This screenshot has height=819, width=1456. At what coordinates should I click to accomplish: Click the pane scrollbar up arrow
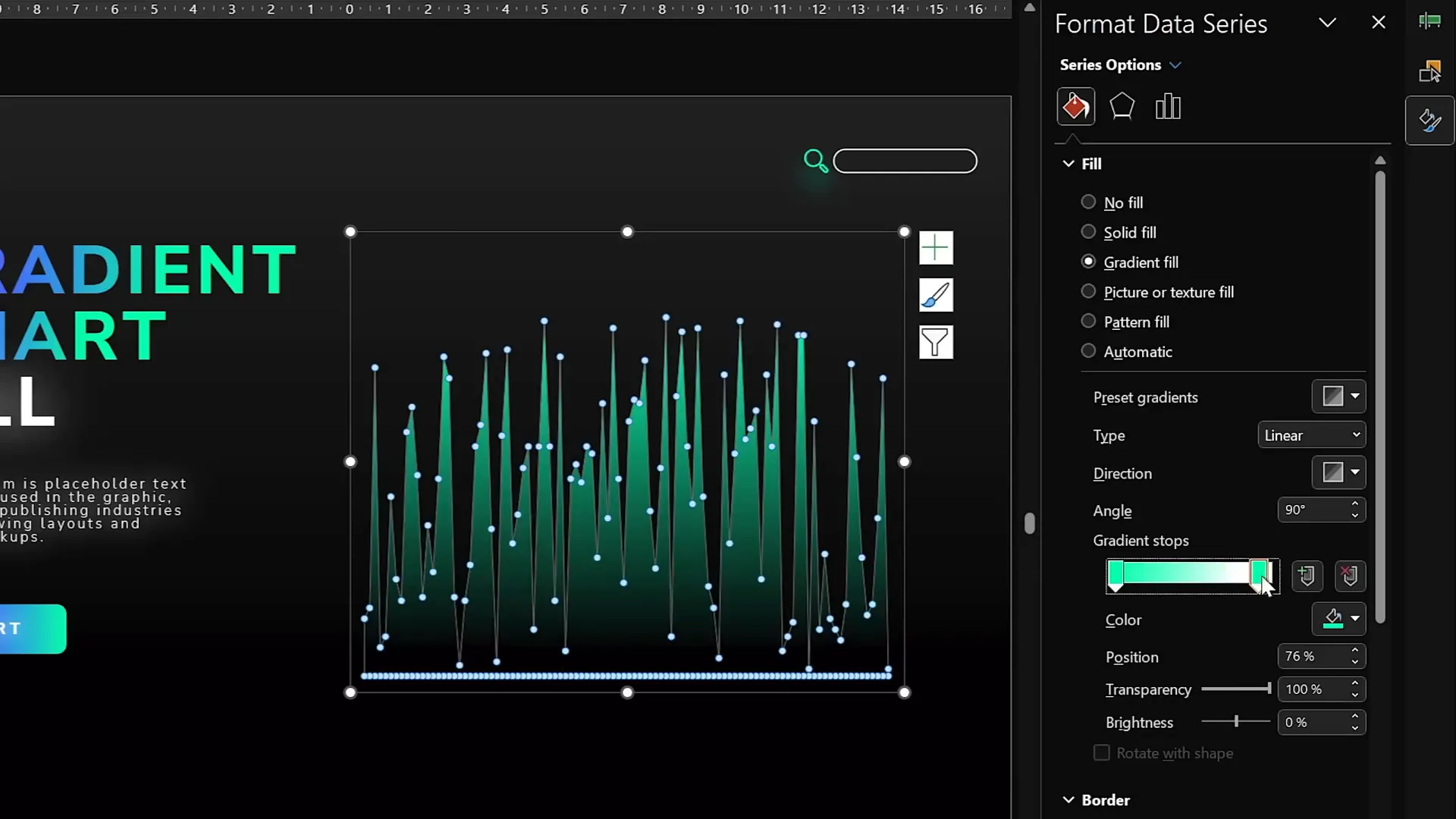click(1380, 161)
